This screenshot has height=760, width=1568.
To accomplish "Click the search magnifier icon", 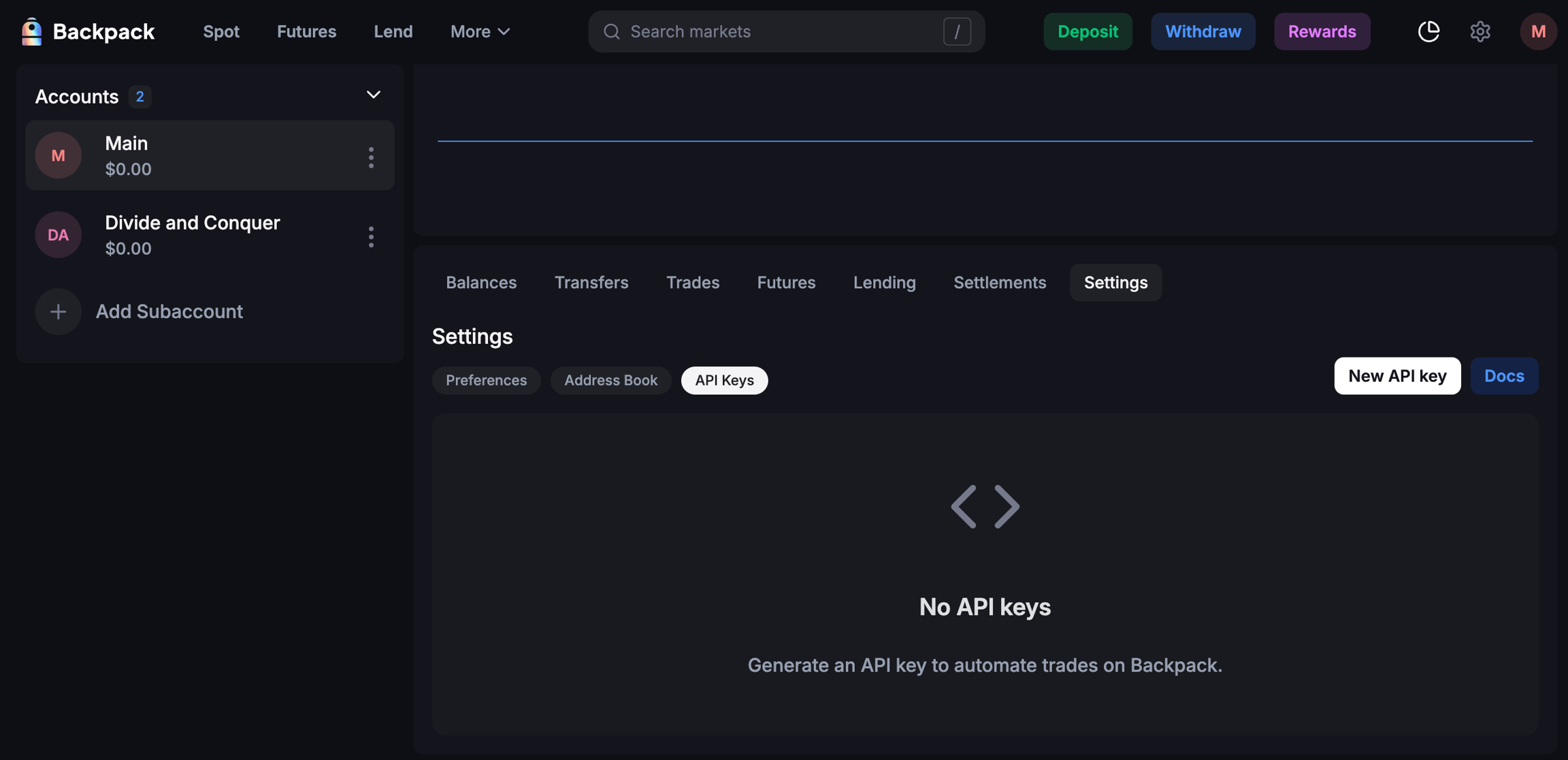I will tap(611, 31).
